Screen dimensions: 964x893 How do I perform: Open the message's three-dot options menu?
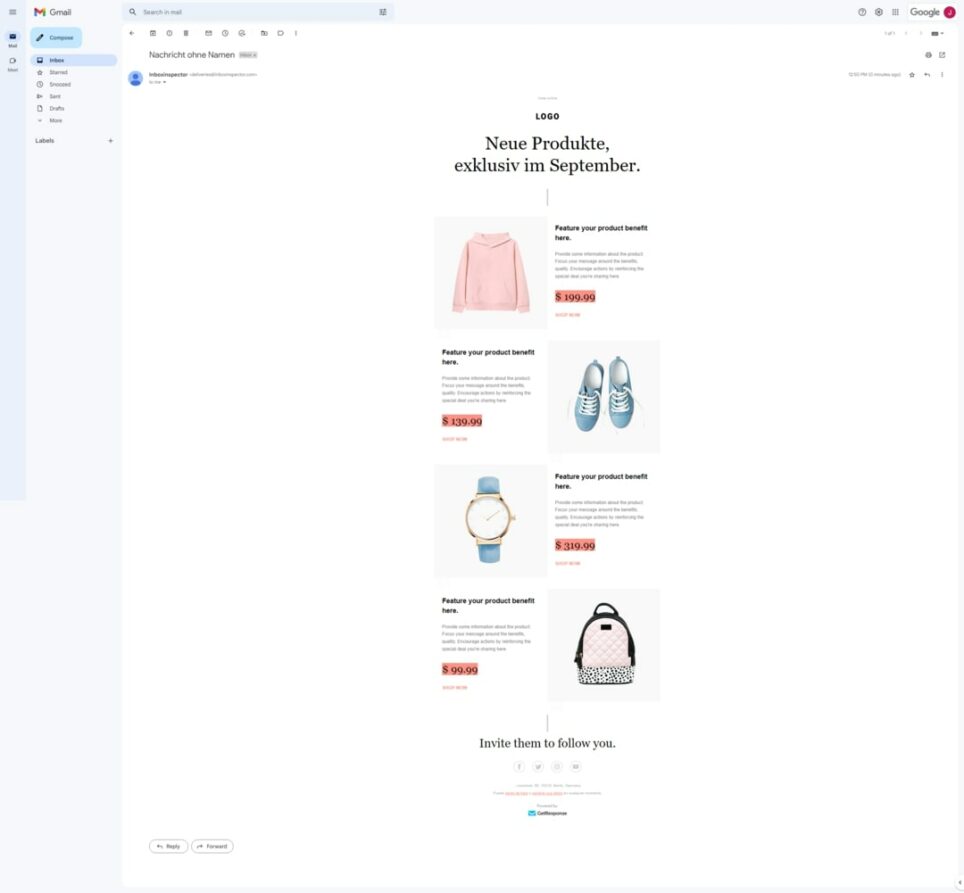941,74
